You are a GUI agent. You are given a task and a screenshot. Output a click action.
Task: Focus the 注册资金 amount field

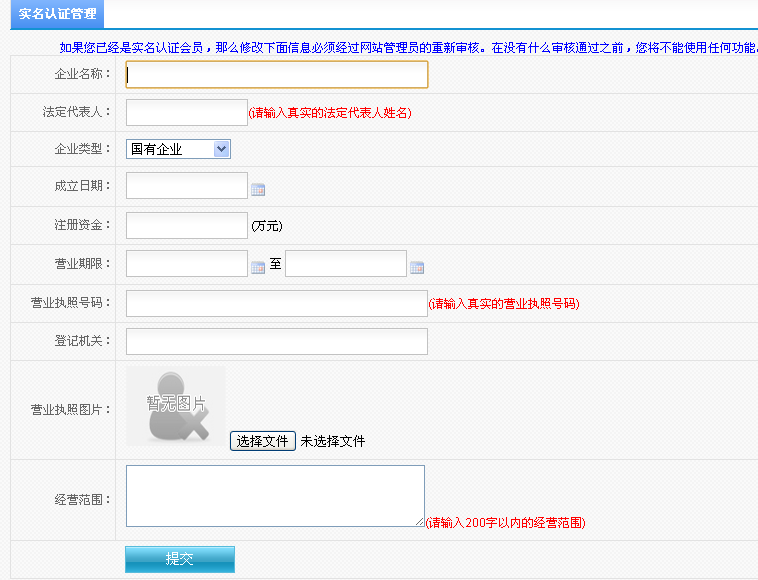[x=187, y=226]
